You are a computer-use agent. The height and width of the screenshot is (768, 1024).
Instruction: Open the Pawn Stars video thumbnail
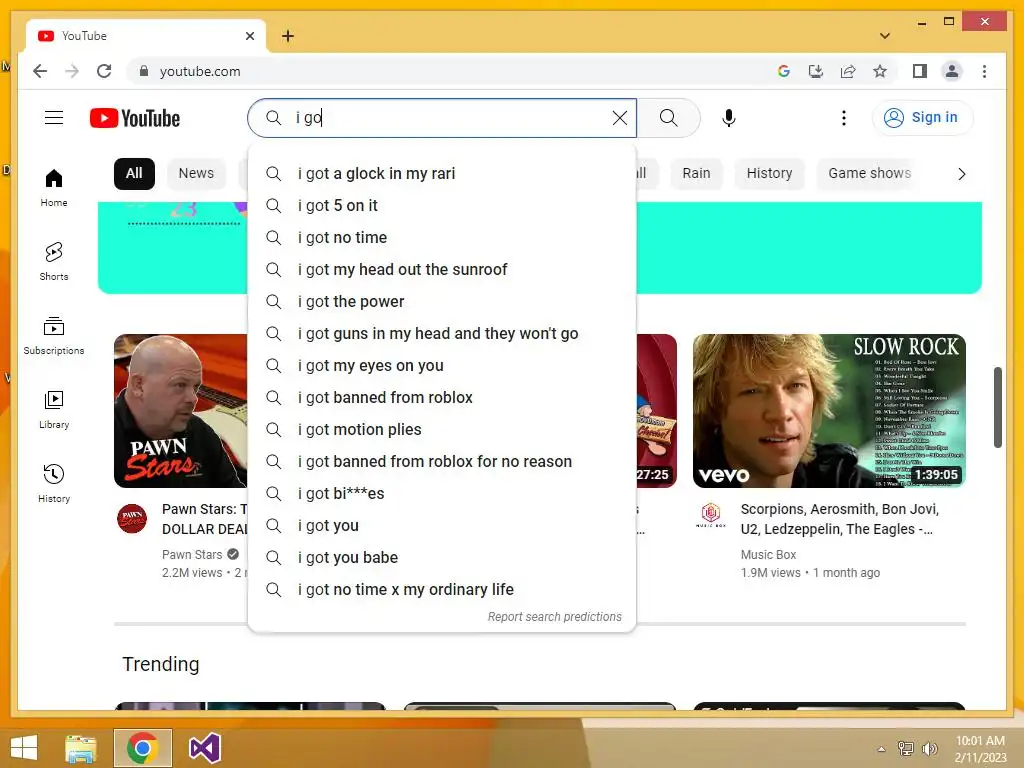tap(181, 411)
